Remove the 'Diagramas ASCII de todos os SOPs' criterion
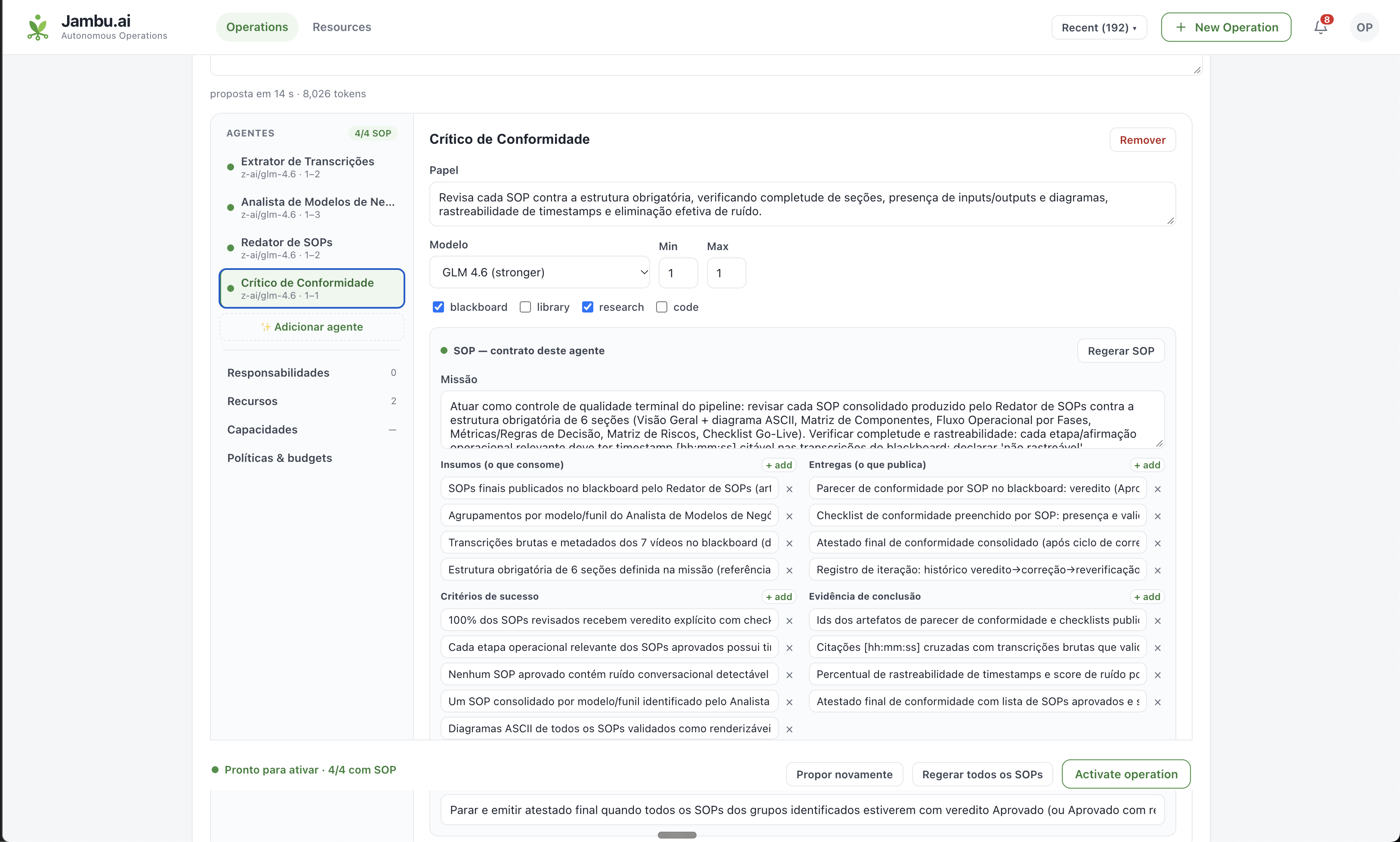Screen dimensions: 1400x842 pos(789,730)
